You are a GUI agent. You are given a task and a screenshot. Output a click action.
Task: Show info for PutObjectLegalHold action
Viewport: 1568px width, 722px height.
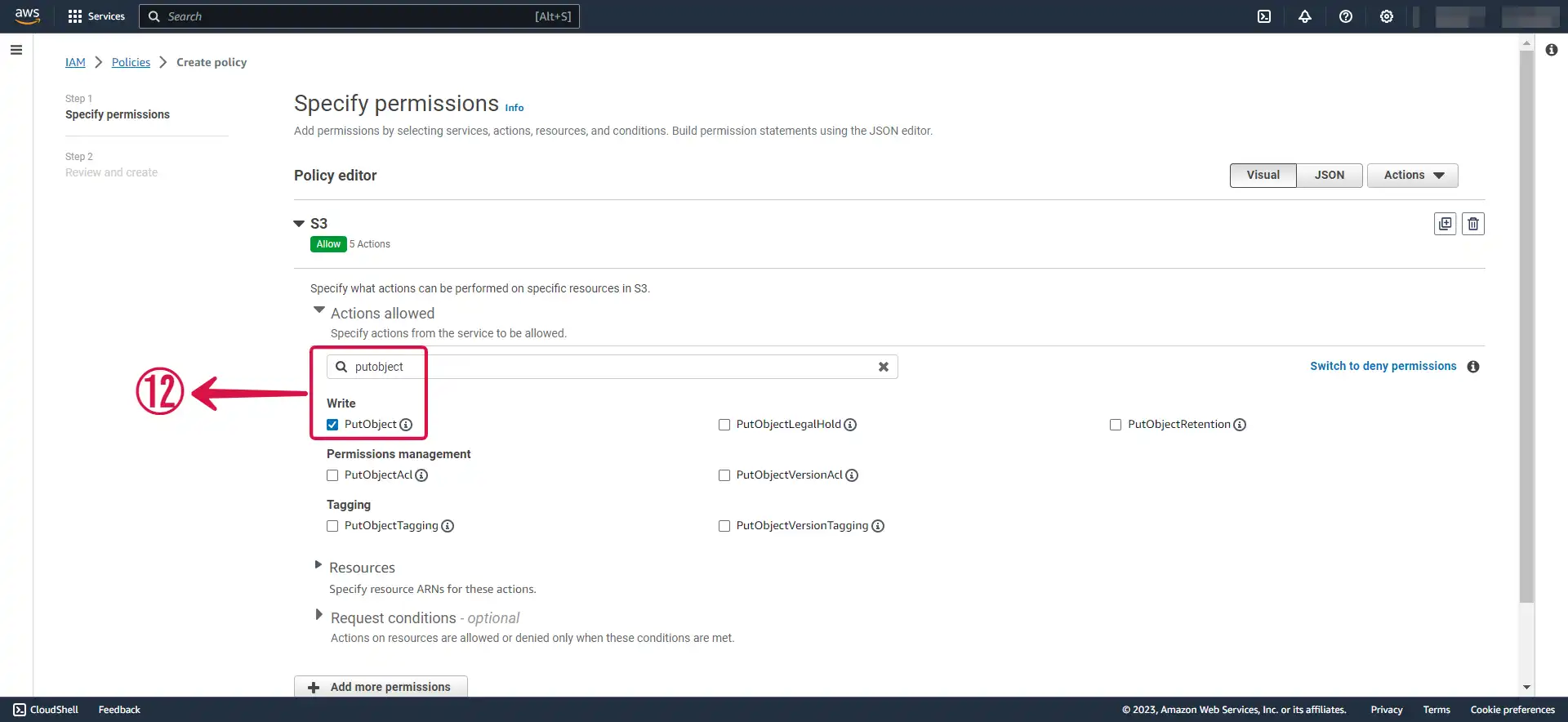(x=850, y=425)
